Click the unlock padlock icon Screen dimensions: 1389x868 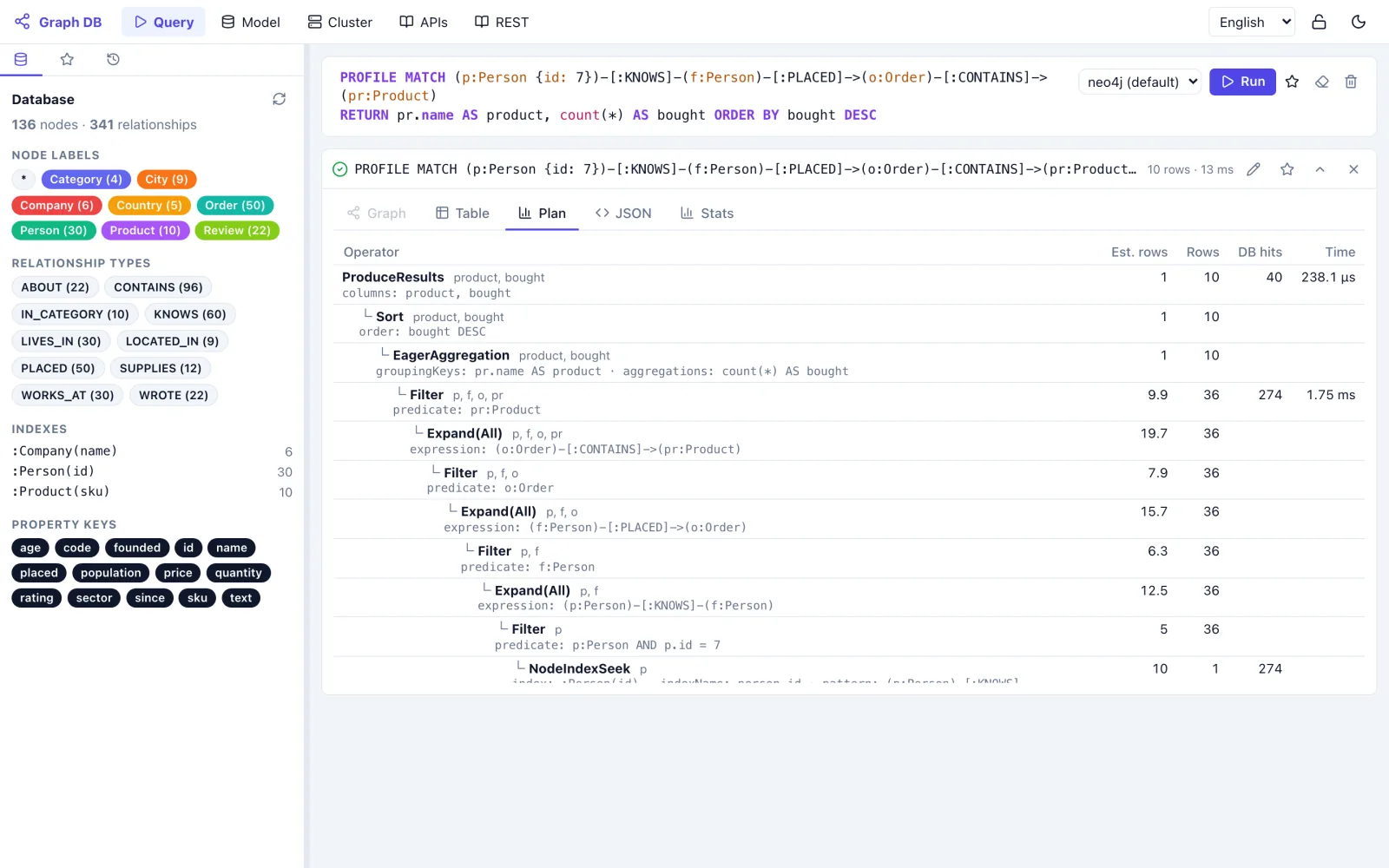(x=1319, y=22)
